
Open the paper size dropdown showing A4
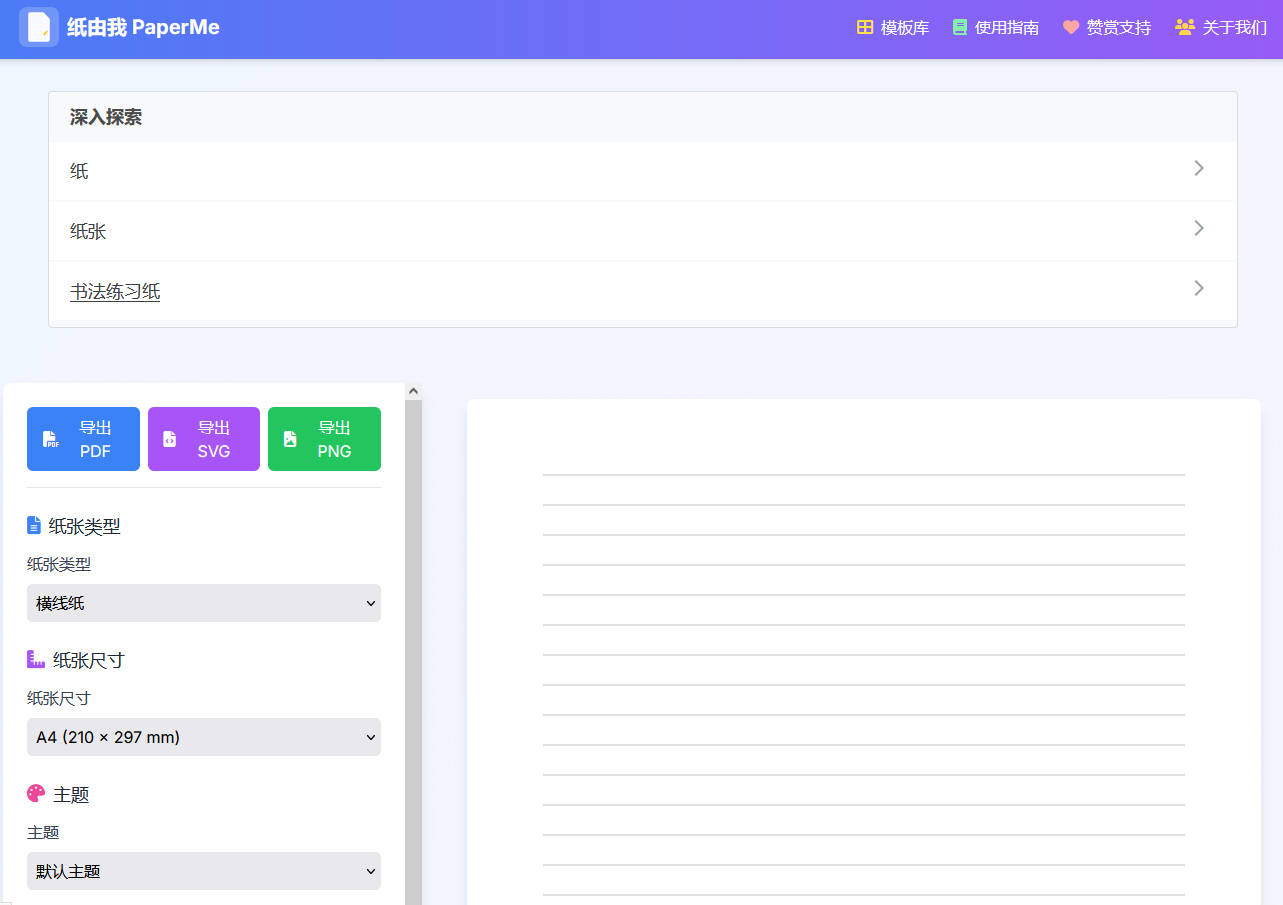pyautogui.click(x=204, y=737)
